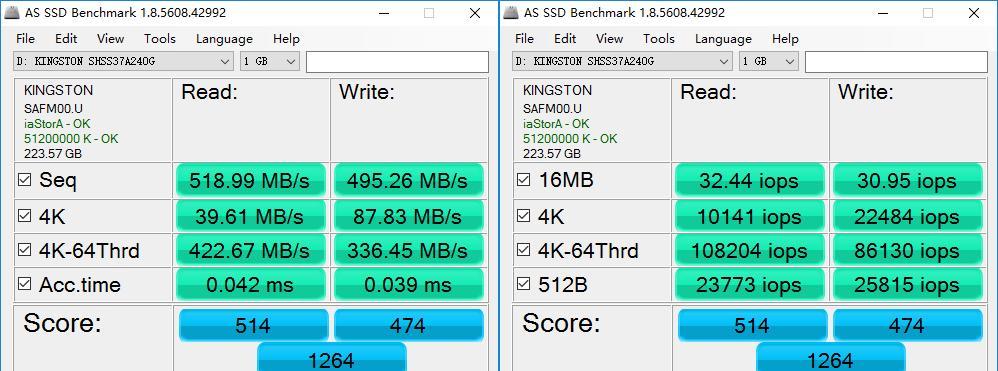Click the 51200000 K - OK text in right window
This screenshot has height=371, width=998.
point(570,138)
